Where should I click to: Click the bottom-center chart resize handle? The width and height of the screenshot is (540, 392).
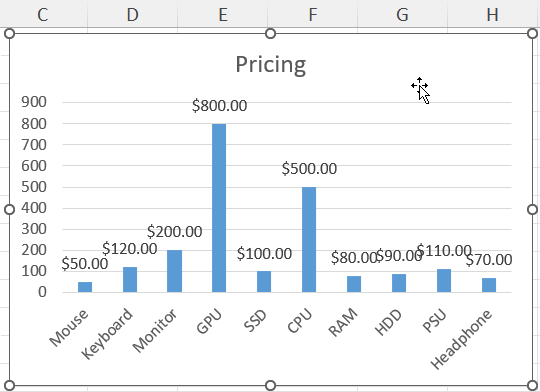[271, 385]
